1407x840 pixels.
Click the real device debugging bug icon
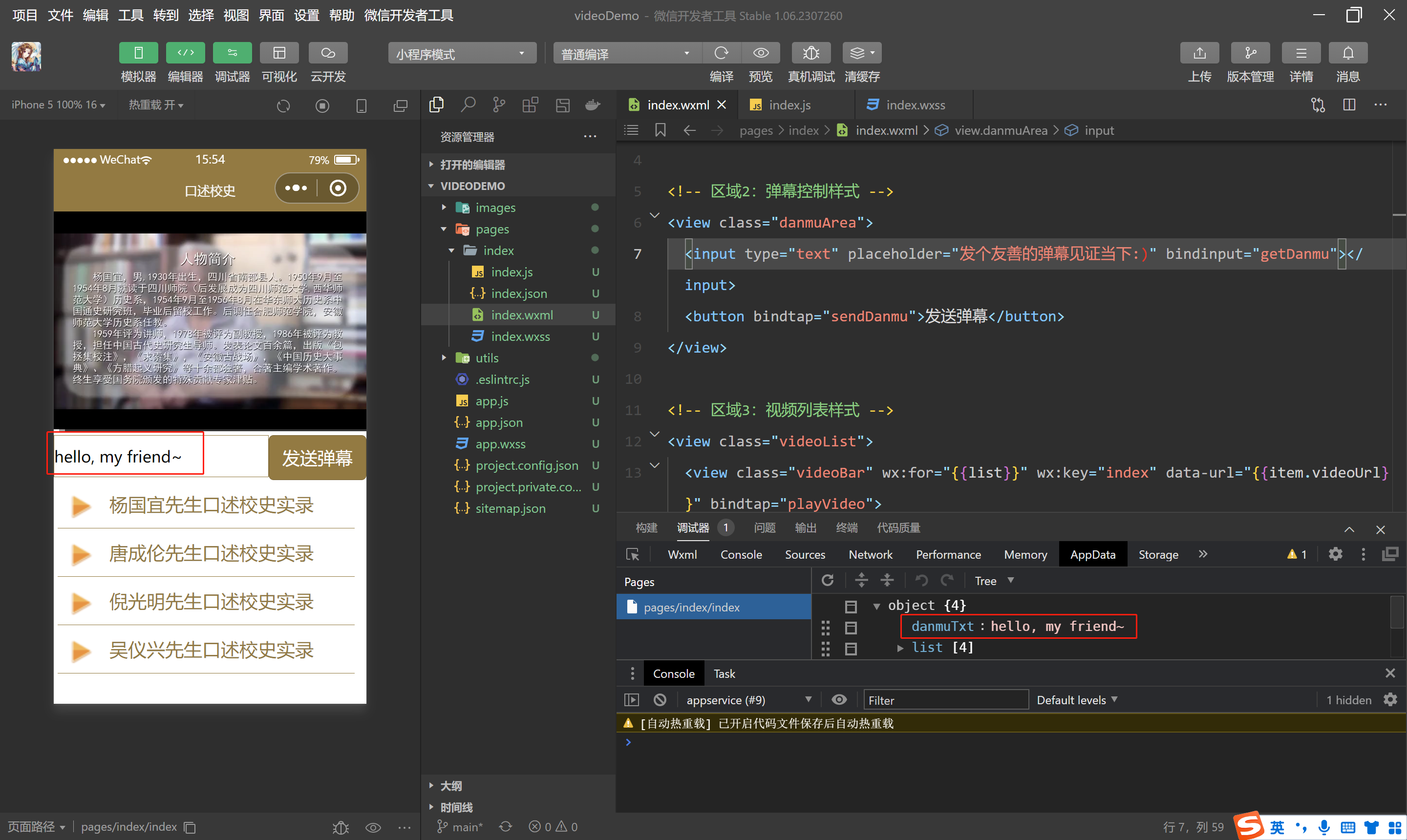[811, 54]
